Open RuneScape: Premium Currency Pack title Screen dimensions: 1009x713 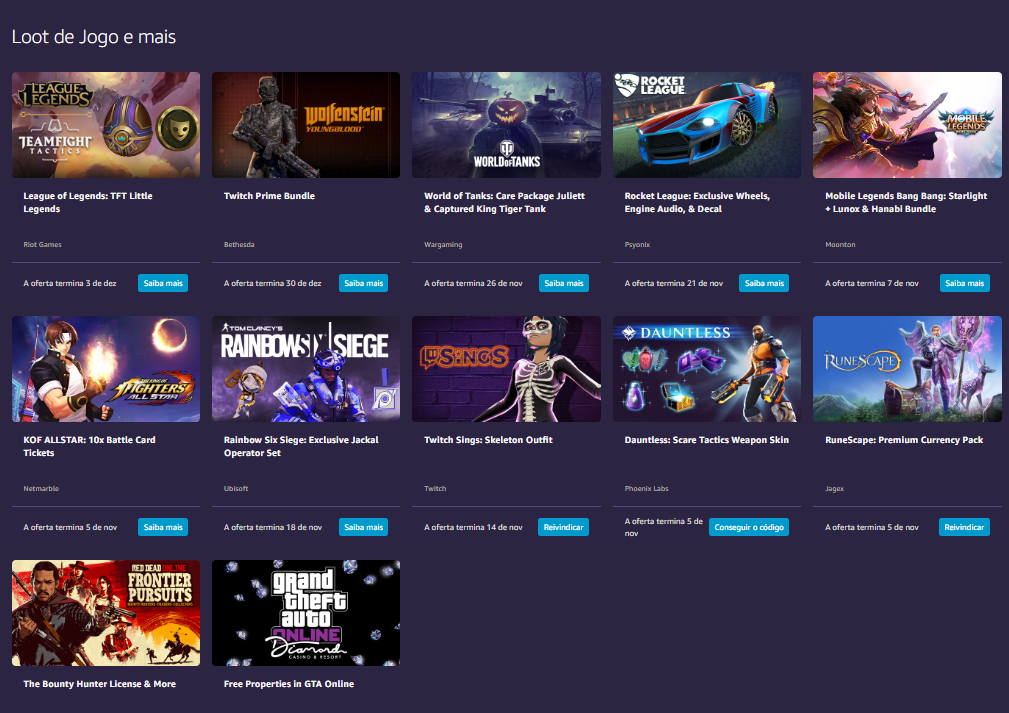904,440
